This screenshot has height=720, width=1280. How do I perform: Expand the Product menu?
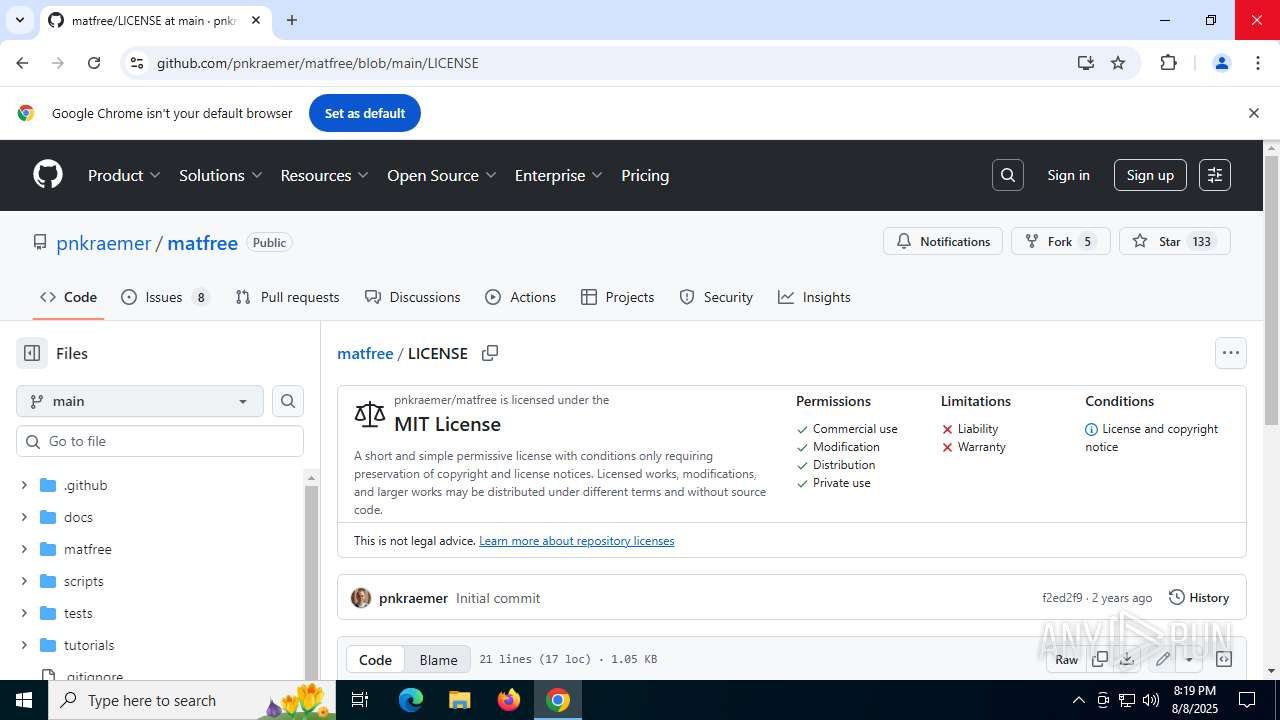click(124, 175)
